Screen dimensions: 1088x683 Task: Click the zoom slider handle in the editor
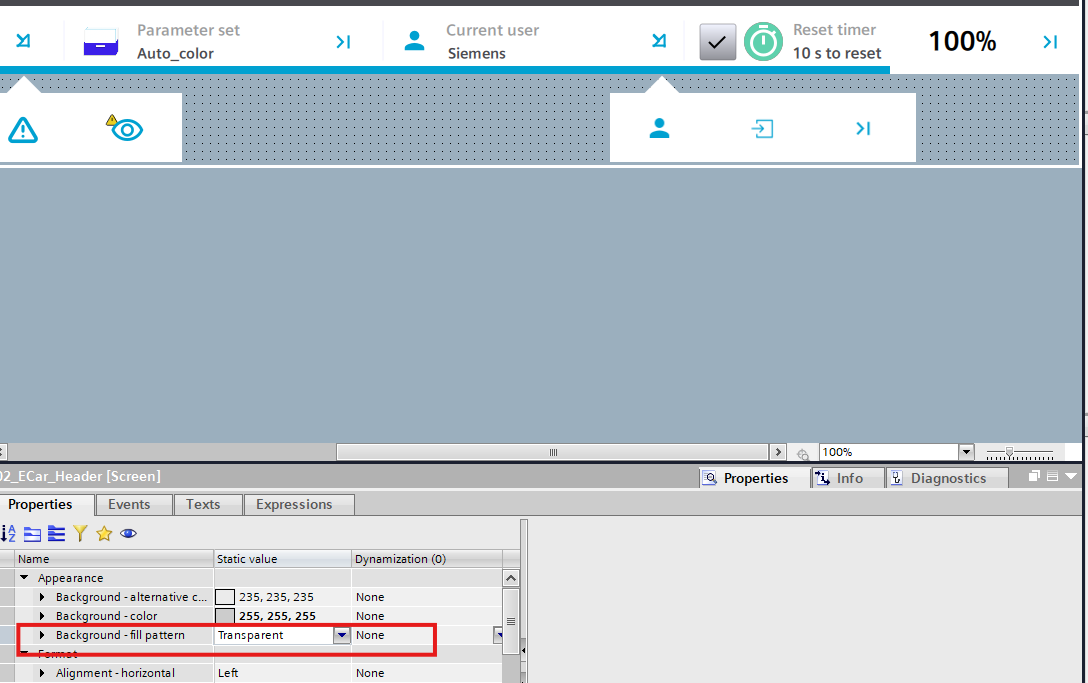coord(1010,453)
